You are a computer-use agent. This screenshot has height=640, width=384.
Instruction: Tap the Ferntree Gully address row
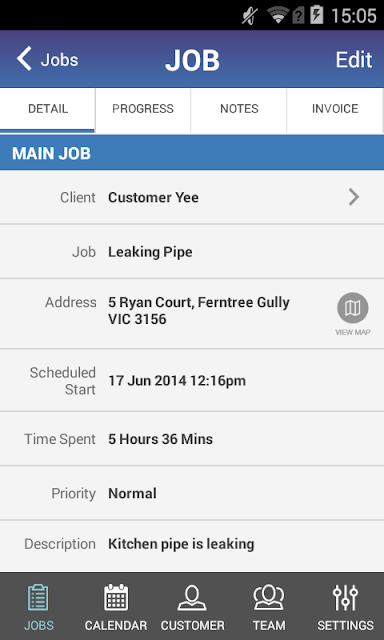click(x=192, y=313)
